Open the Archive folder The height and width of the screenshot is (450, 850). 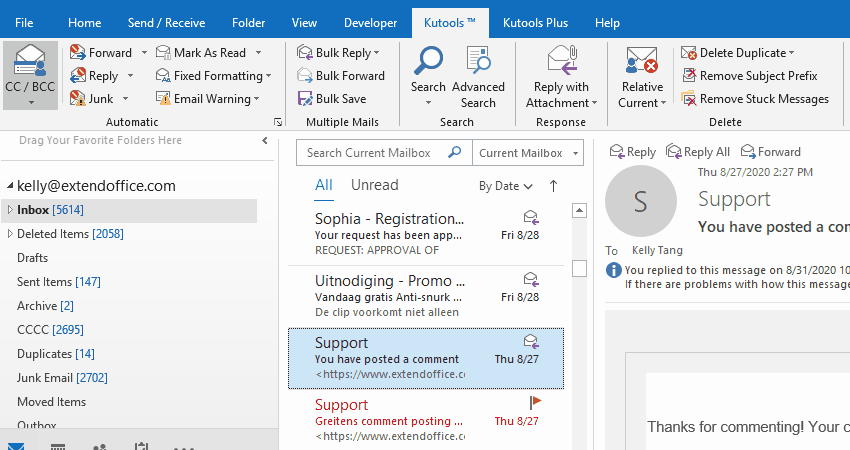click(45, 306)
